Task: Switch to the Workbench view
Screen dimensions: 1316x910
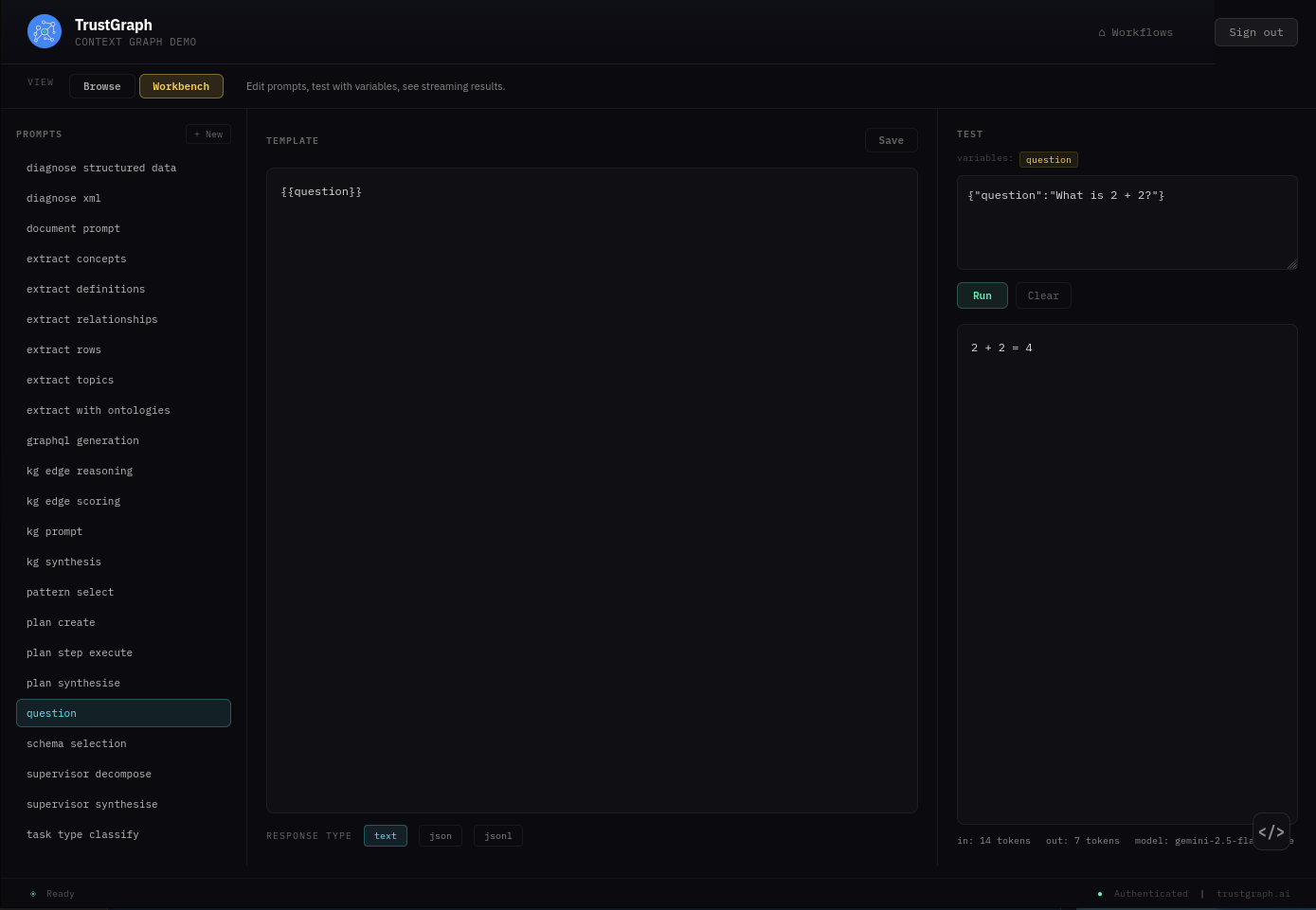Action: (x=181, y=86)
